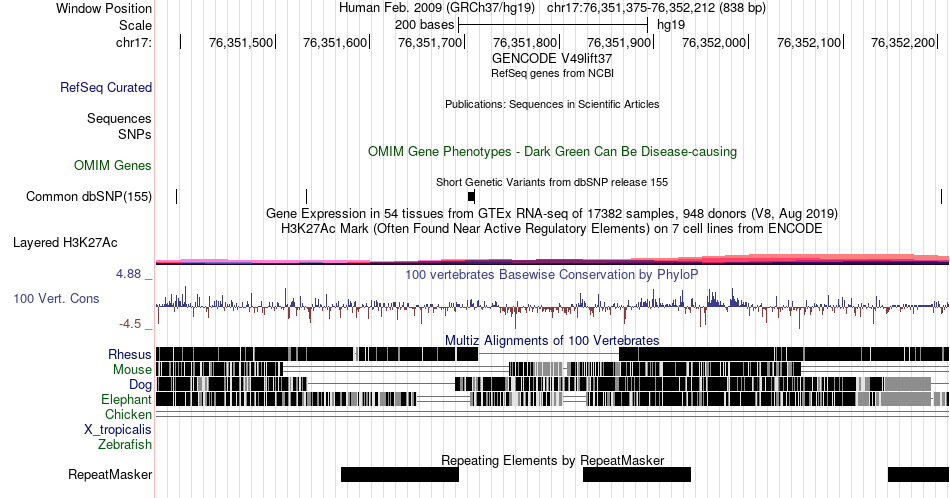This screenshot has width=950, height=498.
Task: Click the last RepeatMasker block at right edge
Action: click(x=918, y=474)
